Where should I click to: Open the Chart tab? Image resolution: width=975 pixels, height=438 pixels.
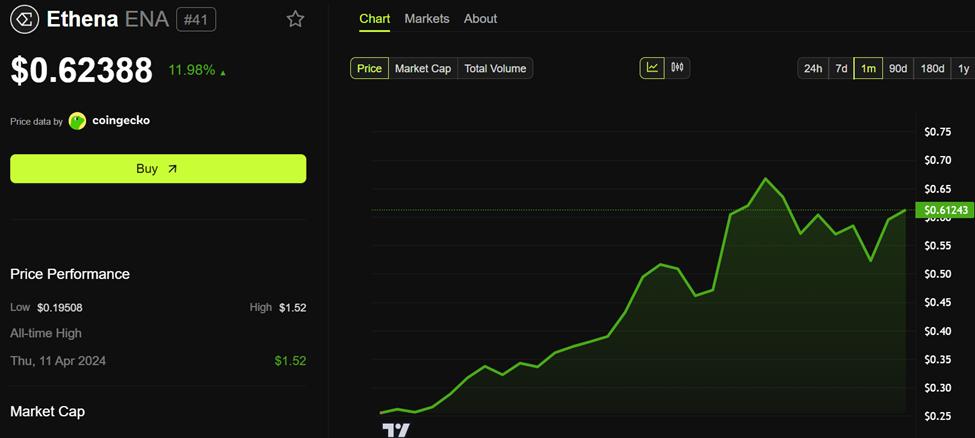pos(375,19)
